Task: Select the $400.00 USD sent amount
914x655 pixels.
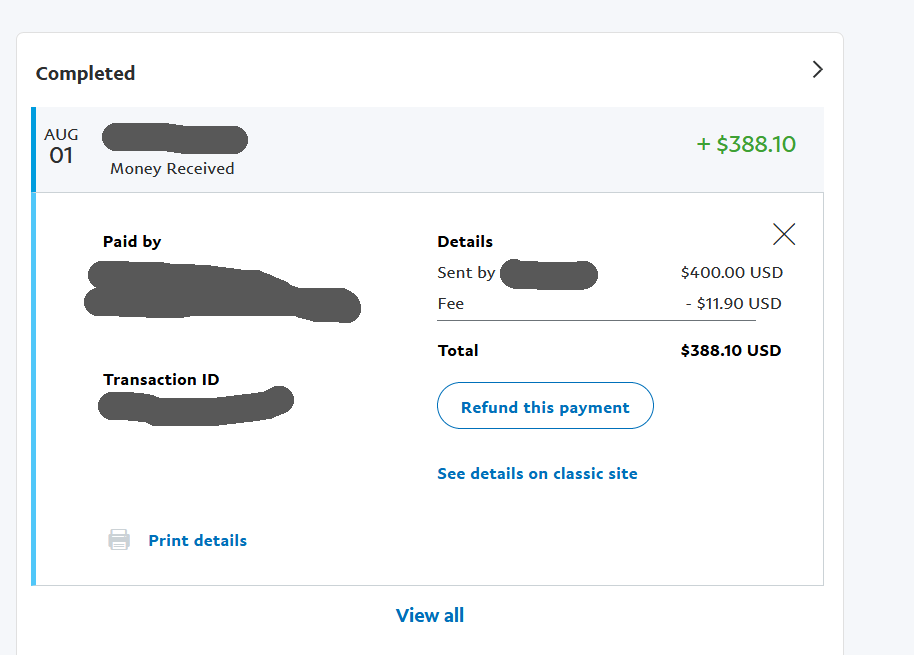Action: (732, 272)
